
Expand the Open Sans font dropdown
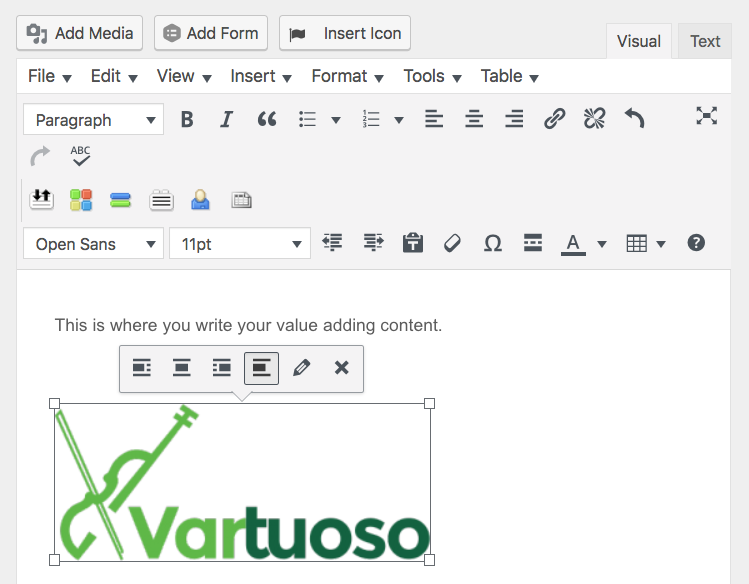coord(94,244)
